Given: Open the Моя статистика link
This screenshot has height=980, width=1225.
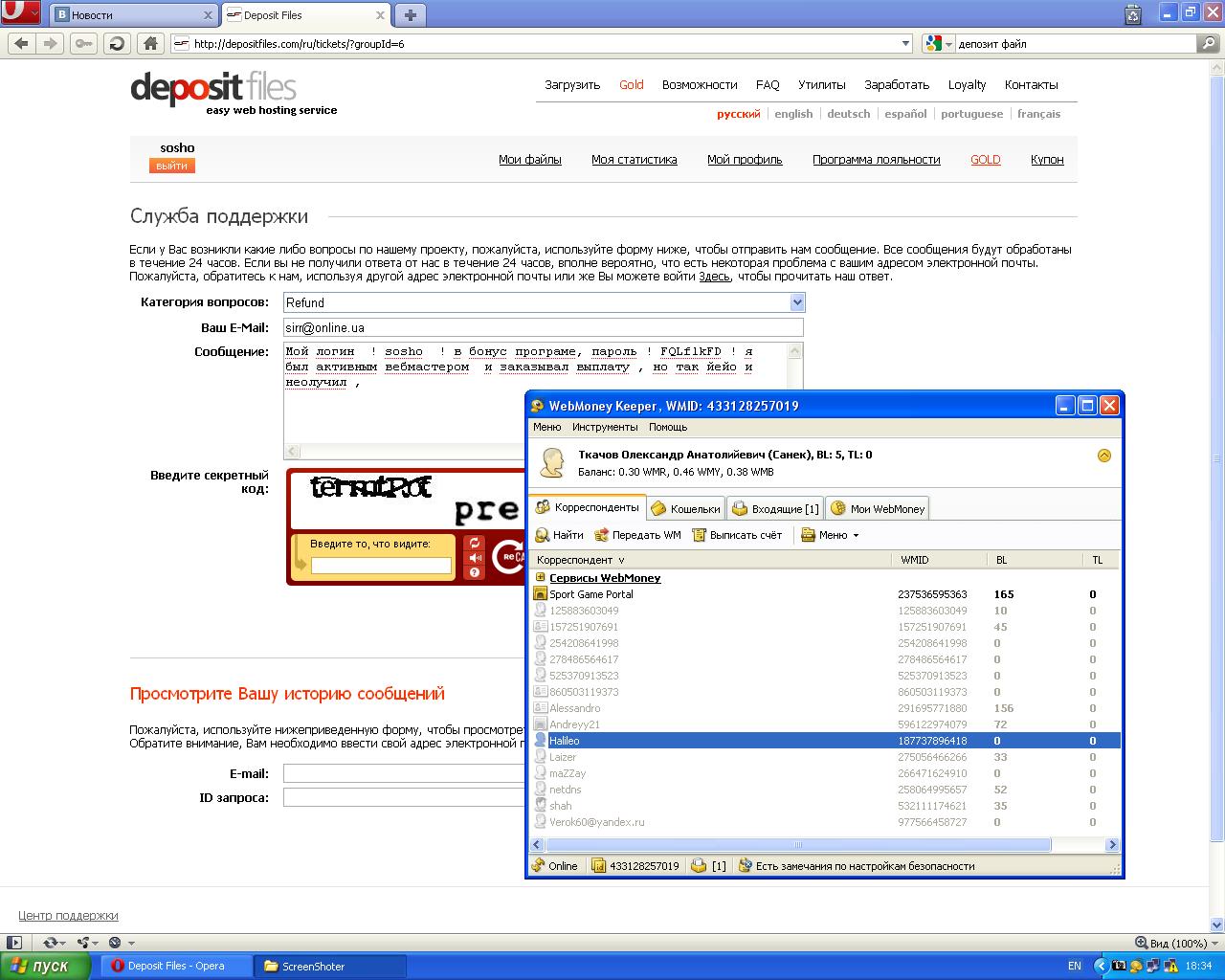Looking at the screenshot, I should pyautogui.click(x=635, y=160).
